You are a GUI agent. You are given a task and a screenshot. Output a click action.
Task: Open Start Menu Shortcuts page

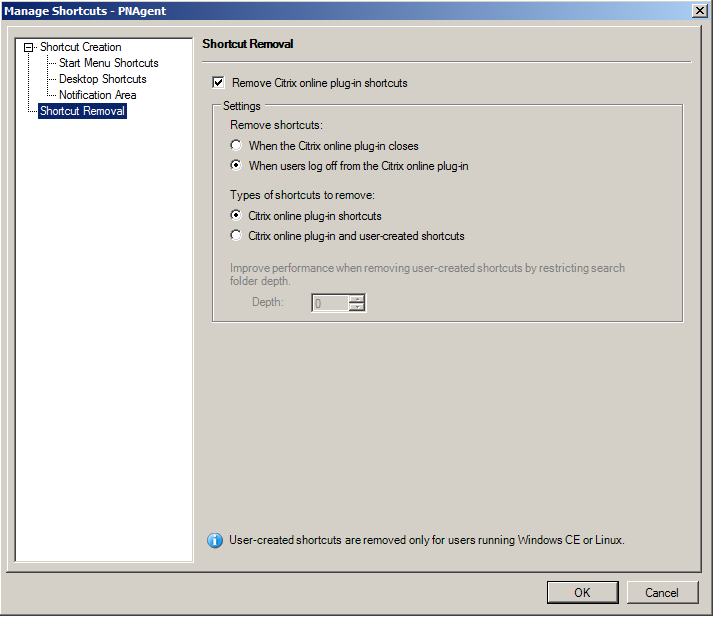tap(109, 63)
